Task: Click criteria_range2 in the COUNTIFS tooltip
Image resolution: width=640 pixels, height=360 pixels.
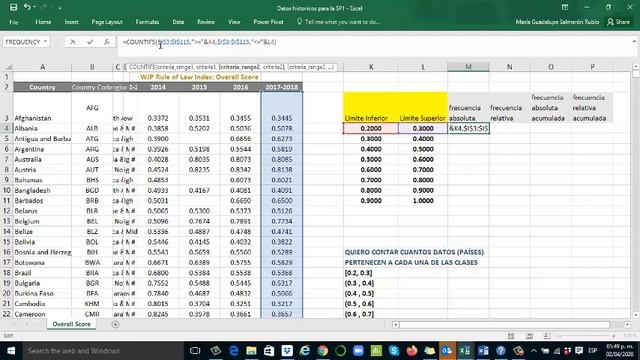Action: (x=240, y=67)
